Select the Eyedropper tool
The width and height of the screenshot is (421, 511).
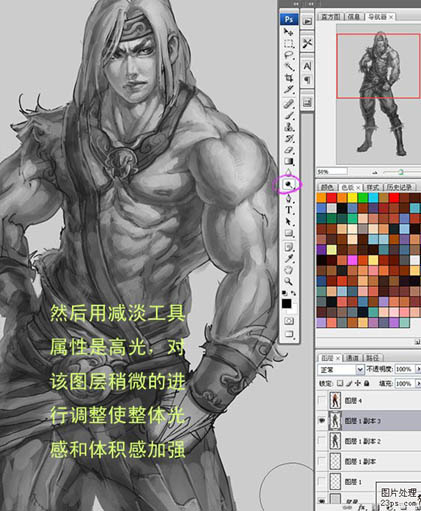(289, 259)
